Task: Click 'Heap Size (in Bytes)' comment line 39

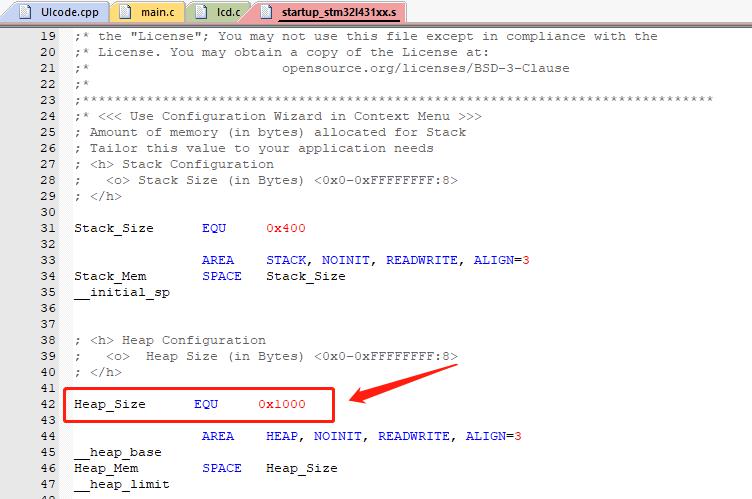Action: coord(225,356)
